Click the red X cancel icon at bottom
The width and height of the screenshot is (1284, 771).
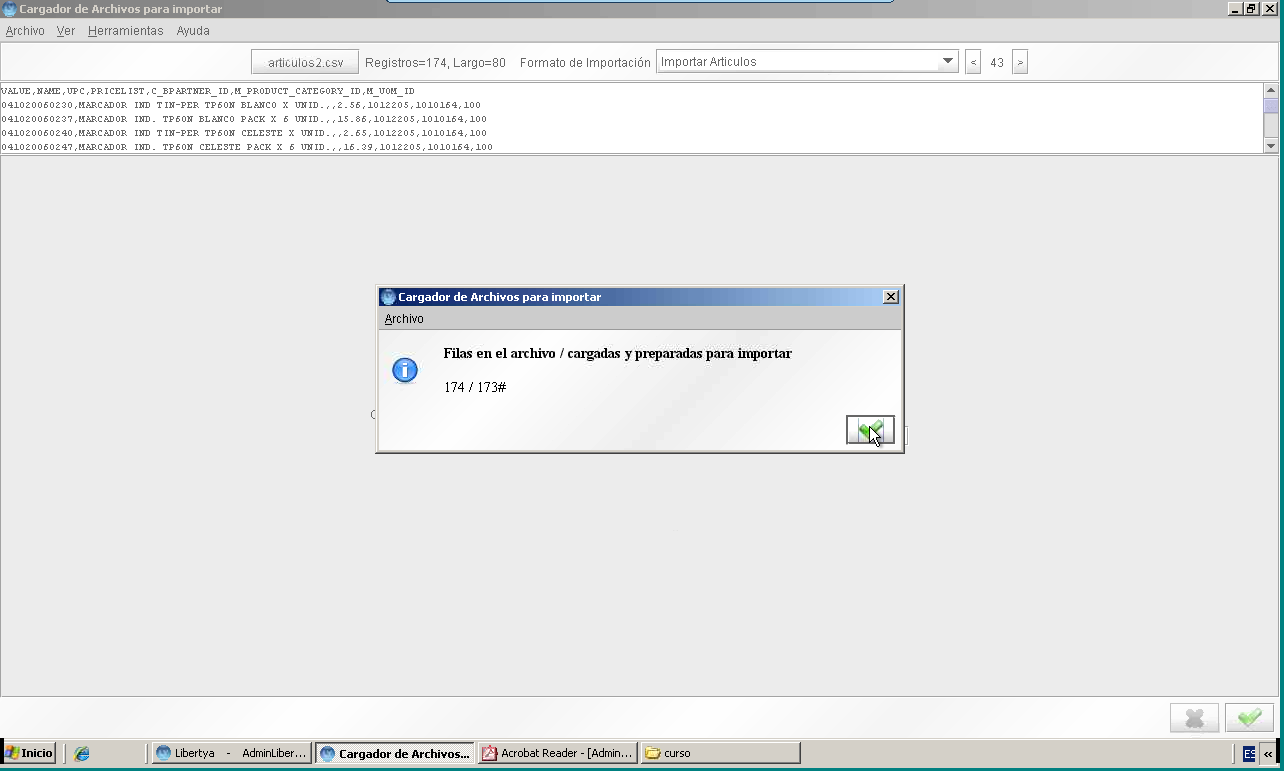(x=1194, y=718)
